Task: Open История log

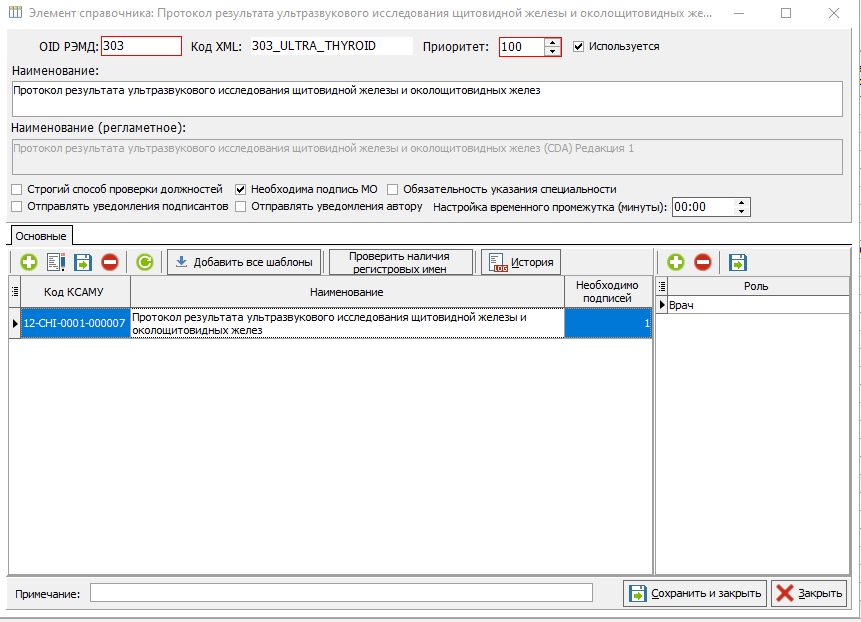Action: (521, 262)
